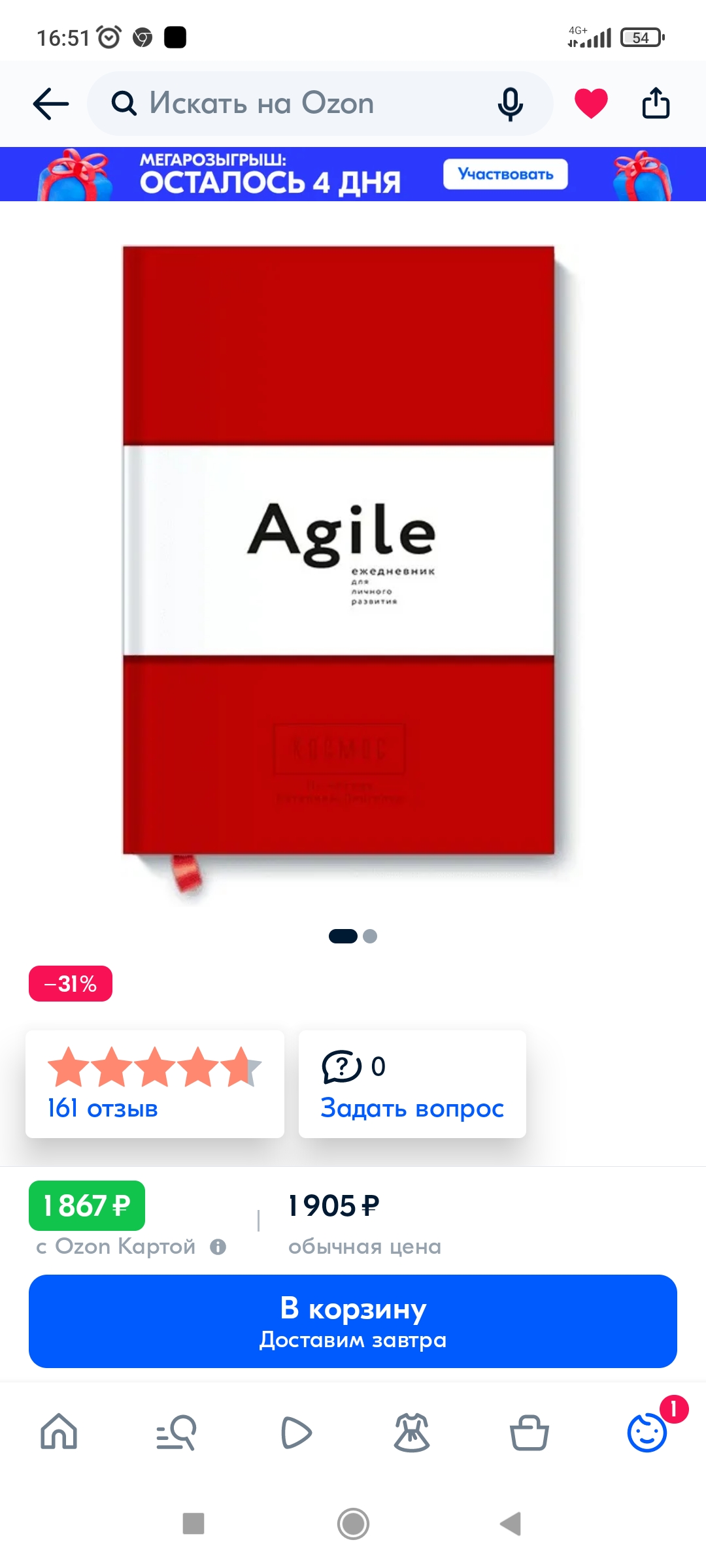This screenshot has width=706, height=1568.
Task: Select the 1867 ₽ Ozon Card price
Action: coord(87,1205)
